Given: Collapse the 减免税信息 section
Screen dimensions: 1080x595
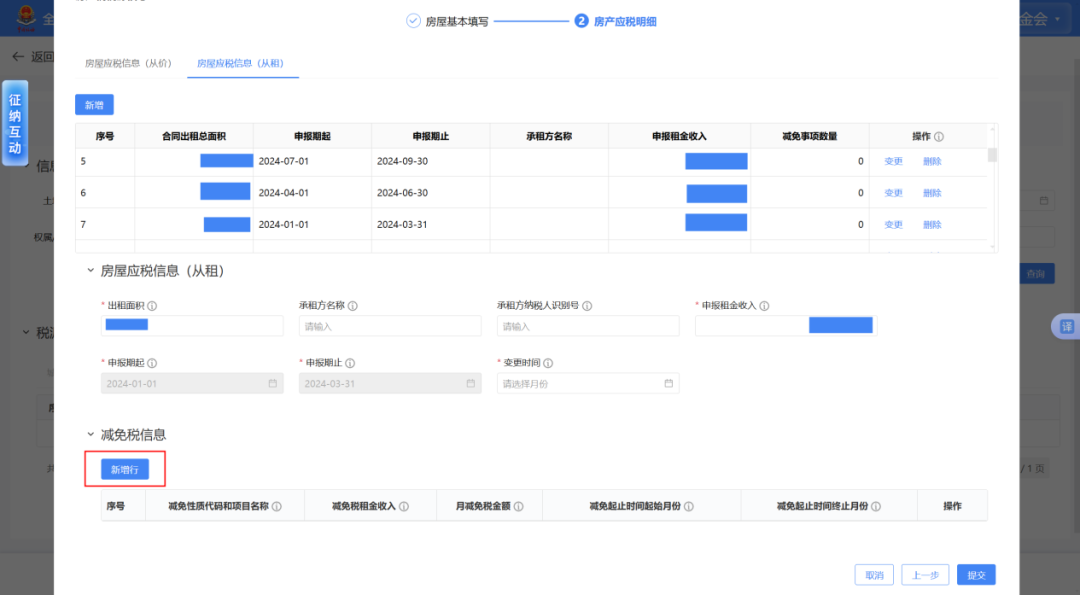Looking at the screenshot, I should (89, 433).
